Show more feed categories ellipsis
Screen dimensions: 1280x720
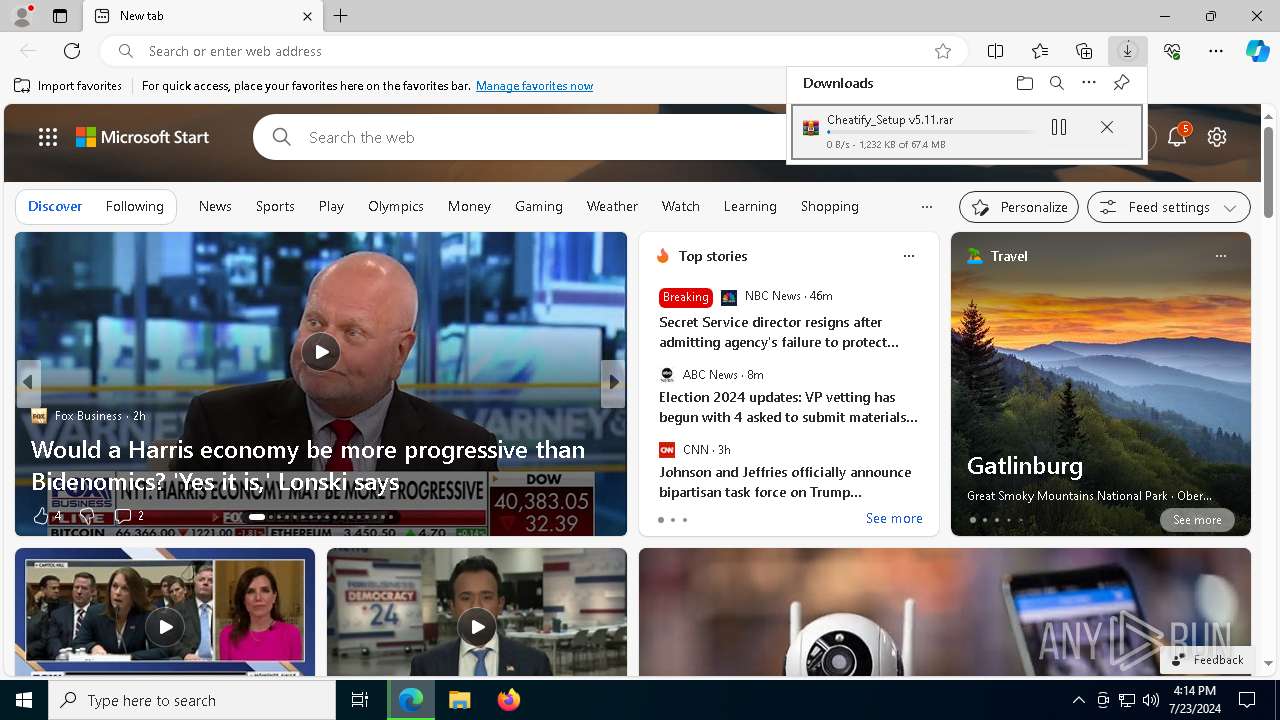click(927, 207)
